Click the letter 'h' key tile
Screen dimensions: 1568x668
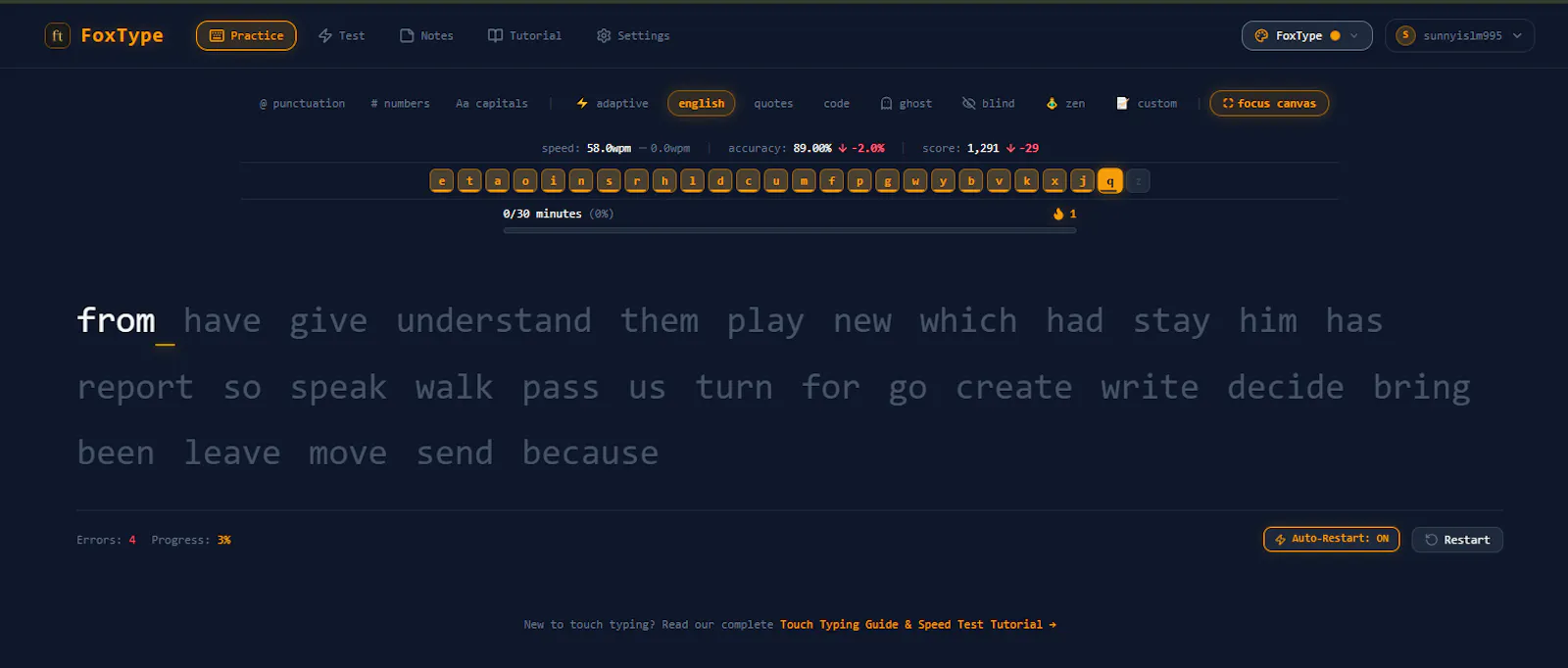click(x=664, y=180)
